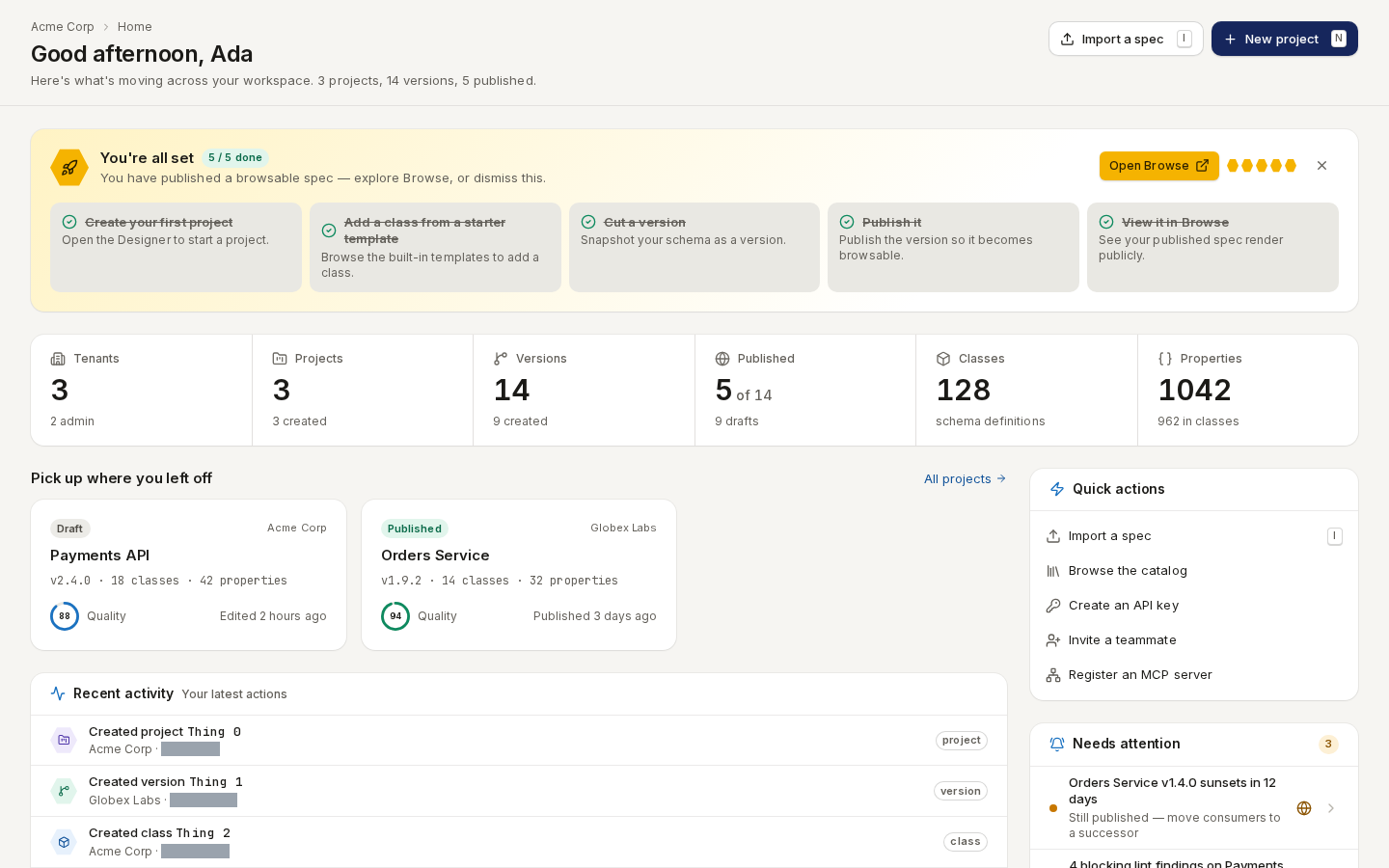
Task: Expand the Orders Service v1.4.0 sunset alert chevron
Action: [1331, 808]
